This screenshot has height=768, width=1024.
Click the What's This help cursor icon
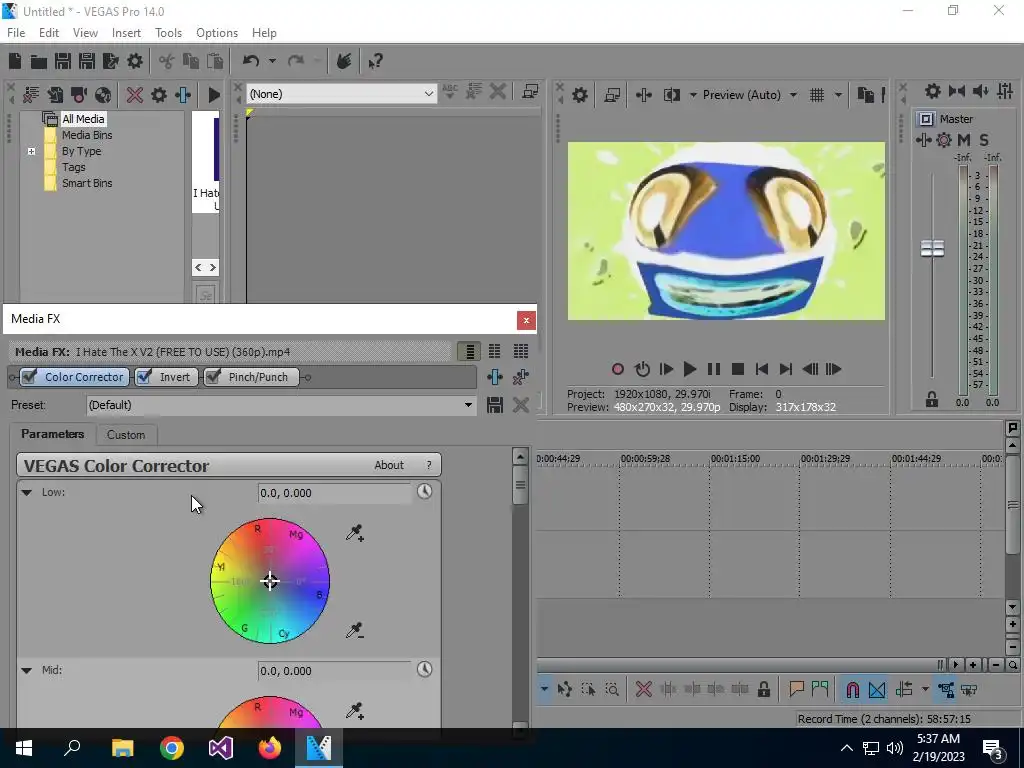376,61
